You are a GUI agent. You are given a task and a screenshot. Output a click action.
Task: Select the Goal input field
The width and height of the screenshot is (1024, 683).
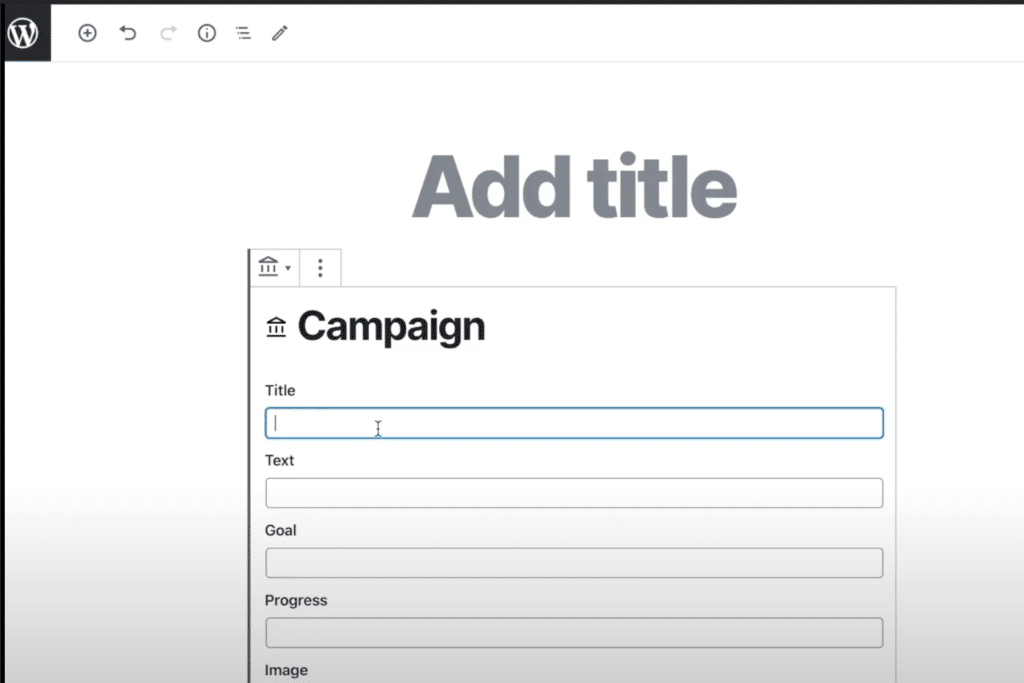pyautogui.click(x=574, y=563)
